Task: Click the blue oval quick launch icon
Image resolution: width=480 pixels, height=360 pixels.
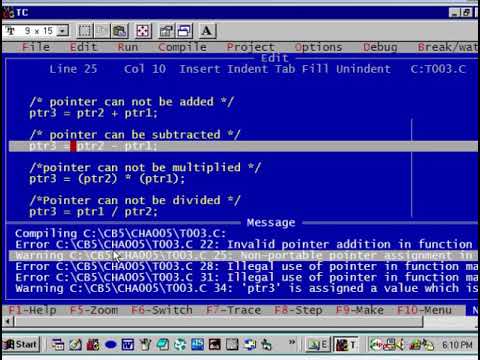Action: point(111,345)
